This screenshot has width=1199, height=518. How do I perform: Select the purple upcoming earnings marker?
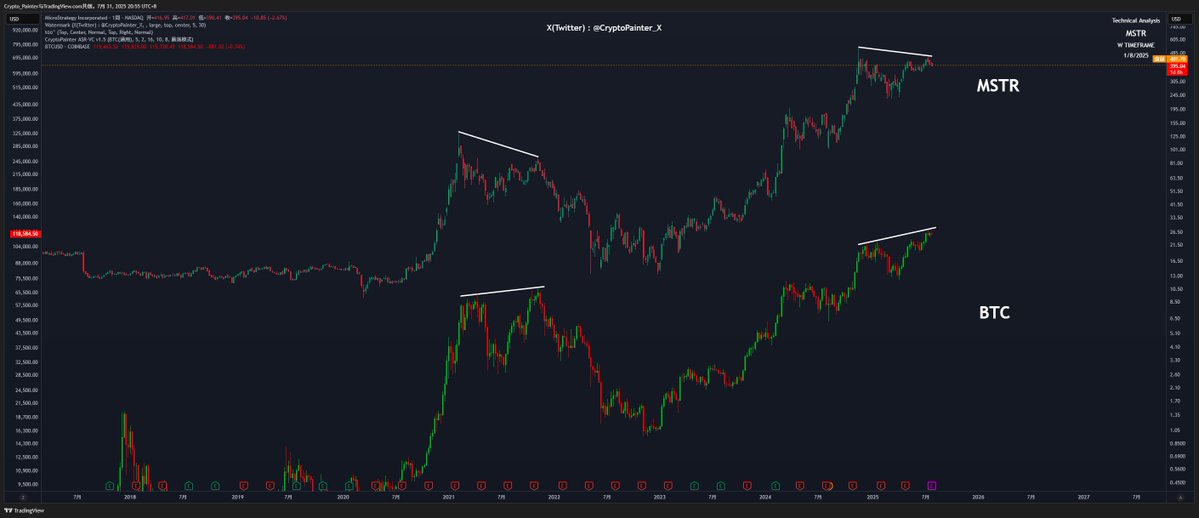931,485
